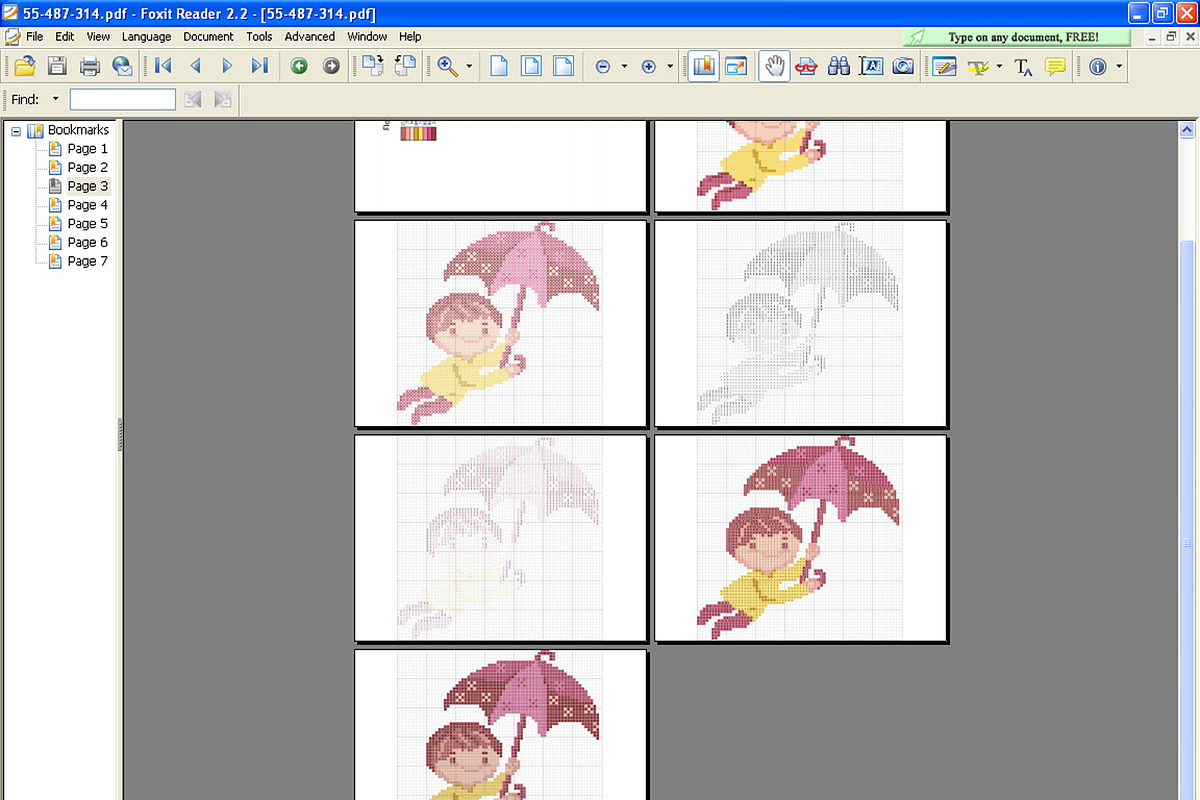The image size is (1200, 800).
Task: Open the Find options dropdown arrow
Action: (x=55, y=99)
